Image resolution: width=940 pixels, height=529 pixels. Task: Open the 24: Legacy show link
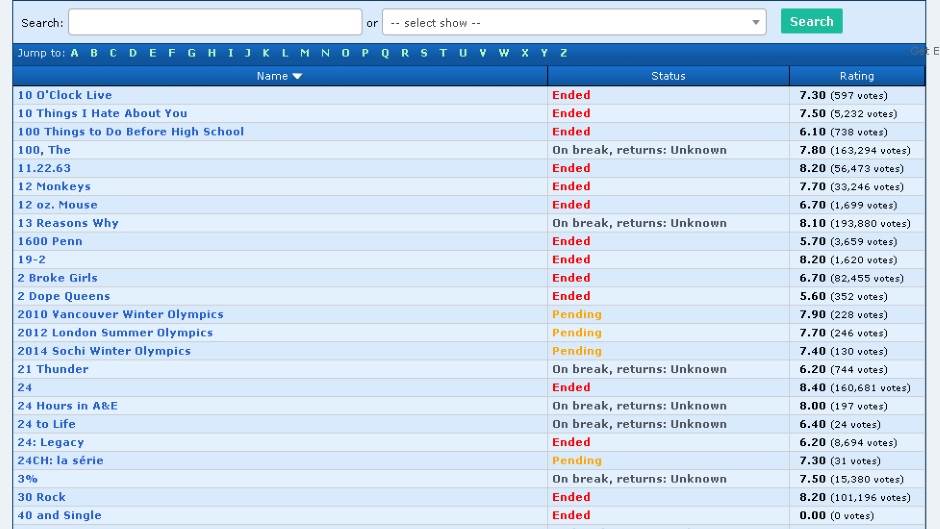click(x=51, y=442)
